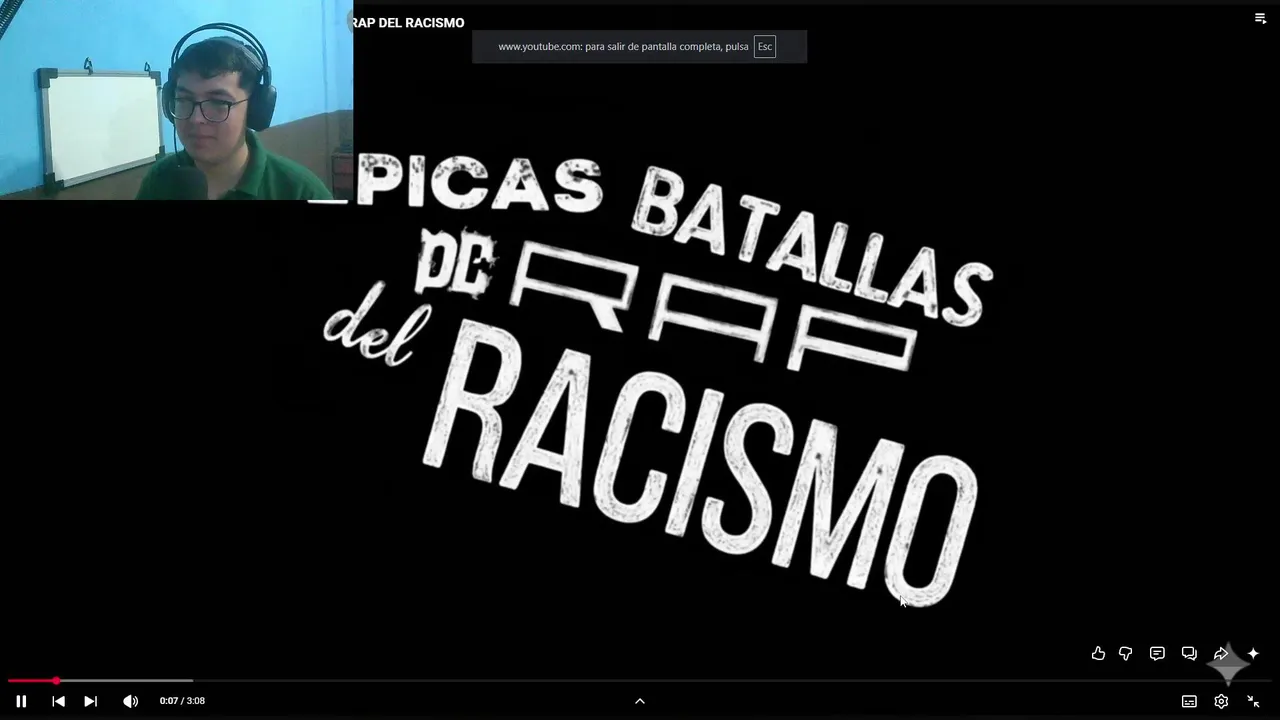Share the video via arrow icon
Viewport: 1280px width, 720px height.
pos(1221,653)
